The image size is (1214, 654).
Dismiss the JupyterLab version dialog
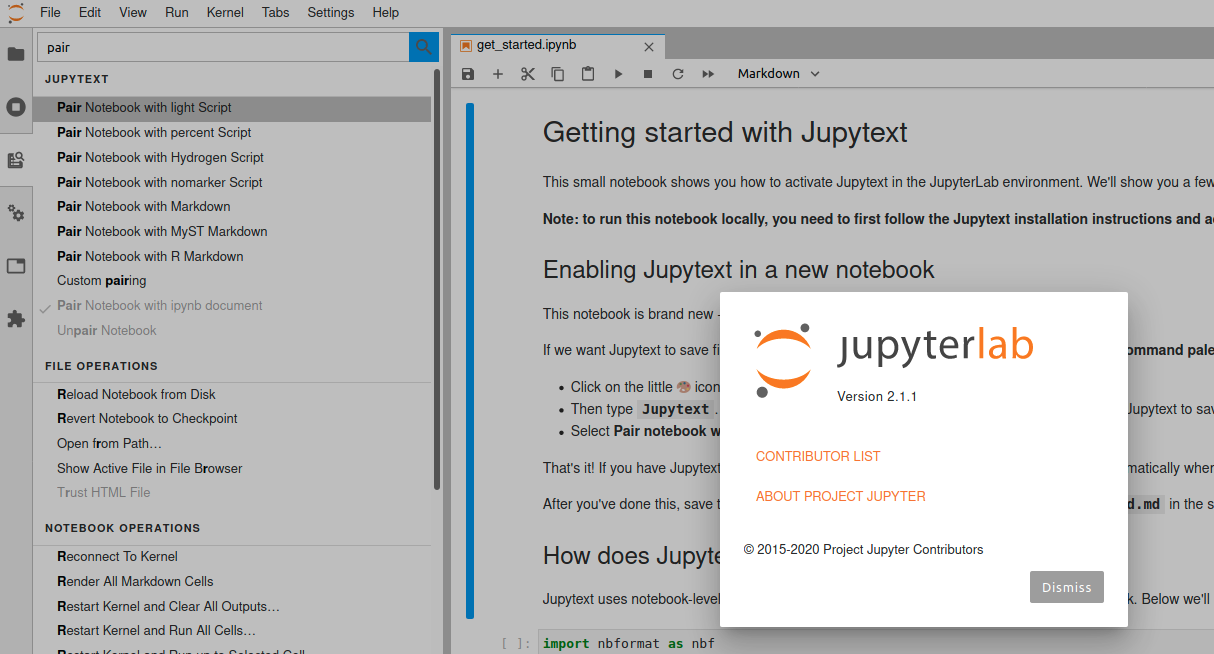(x=1066, y=587)
